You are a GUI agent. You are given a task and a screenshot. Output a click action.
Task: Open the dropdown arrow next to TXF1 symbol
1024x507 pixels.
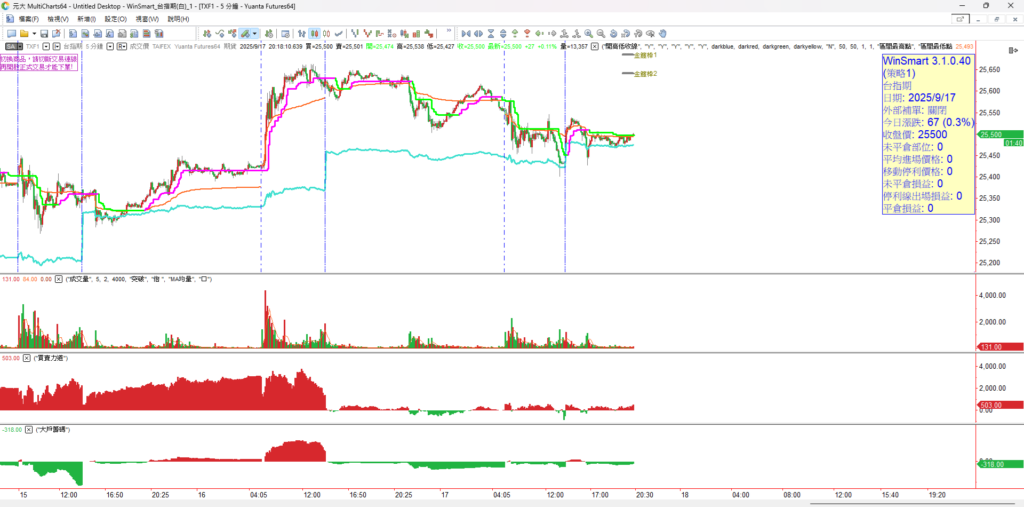coord(46,46)
